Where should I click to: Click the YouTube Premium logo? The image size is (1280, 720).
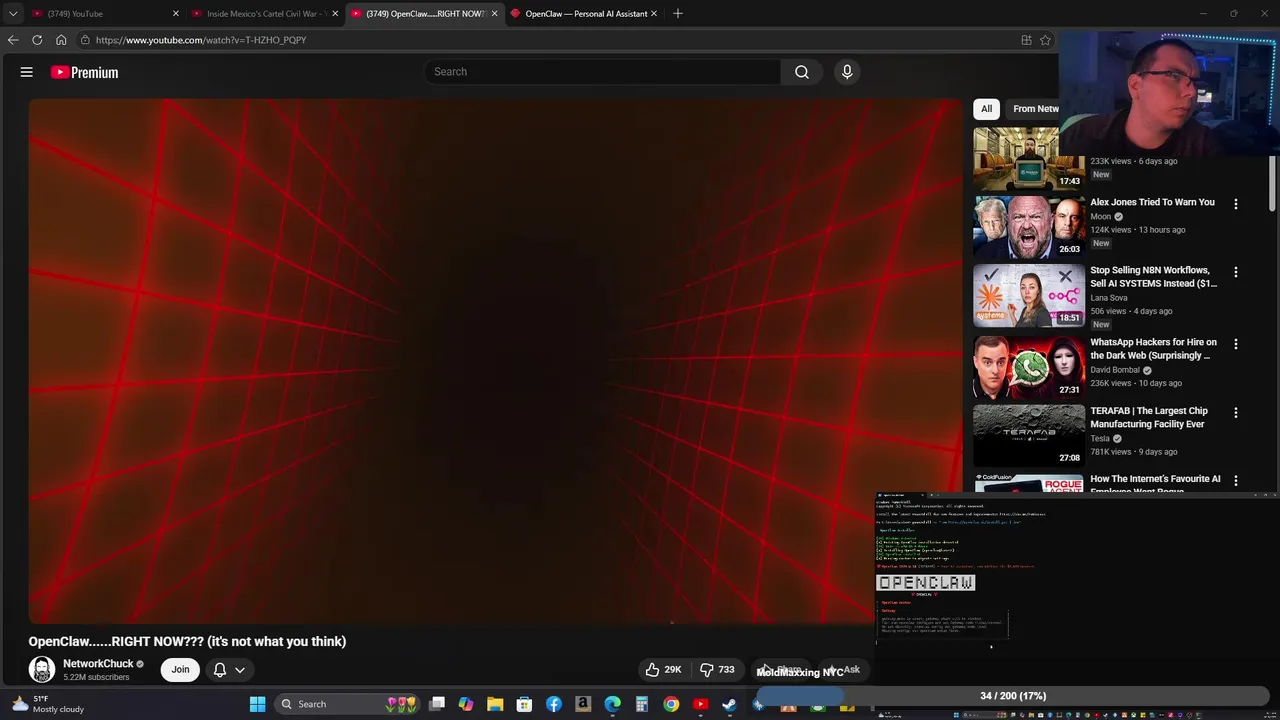85,72
